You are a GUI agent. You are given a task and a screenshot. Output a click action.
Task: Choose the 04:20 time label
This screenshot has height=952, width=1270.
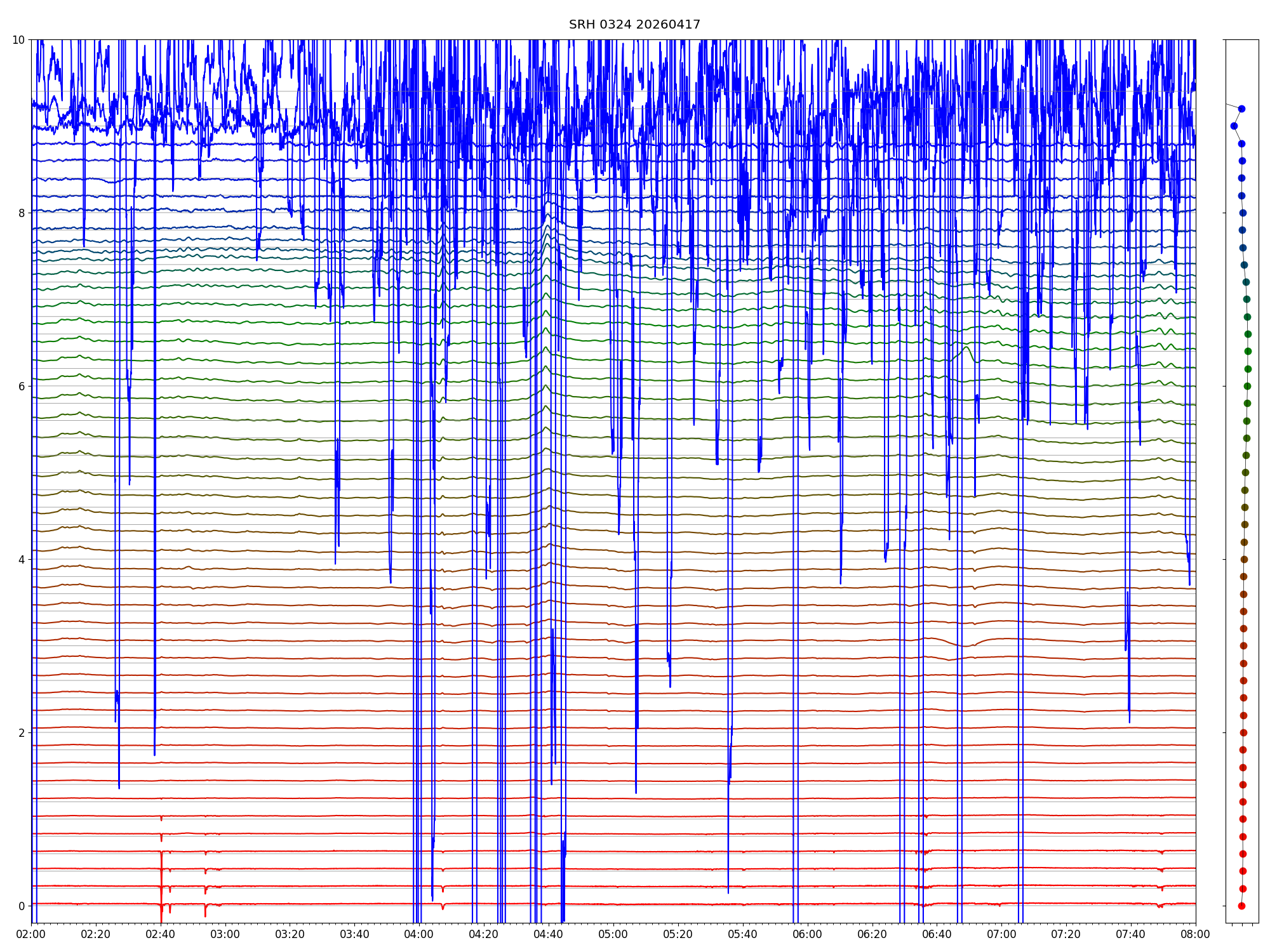484,934
